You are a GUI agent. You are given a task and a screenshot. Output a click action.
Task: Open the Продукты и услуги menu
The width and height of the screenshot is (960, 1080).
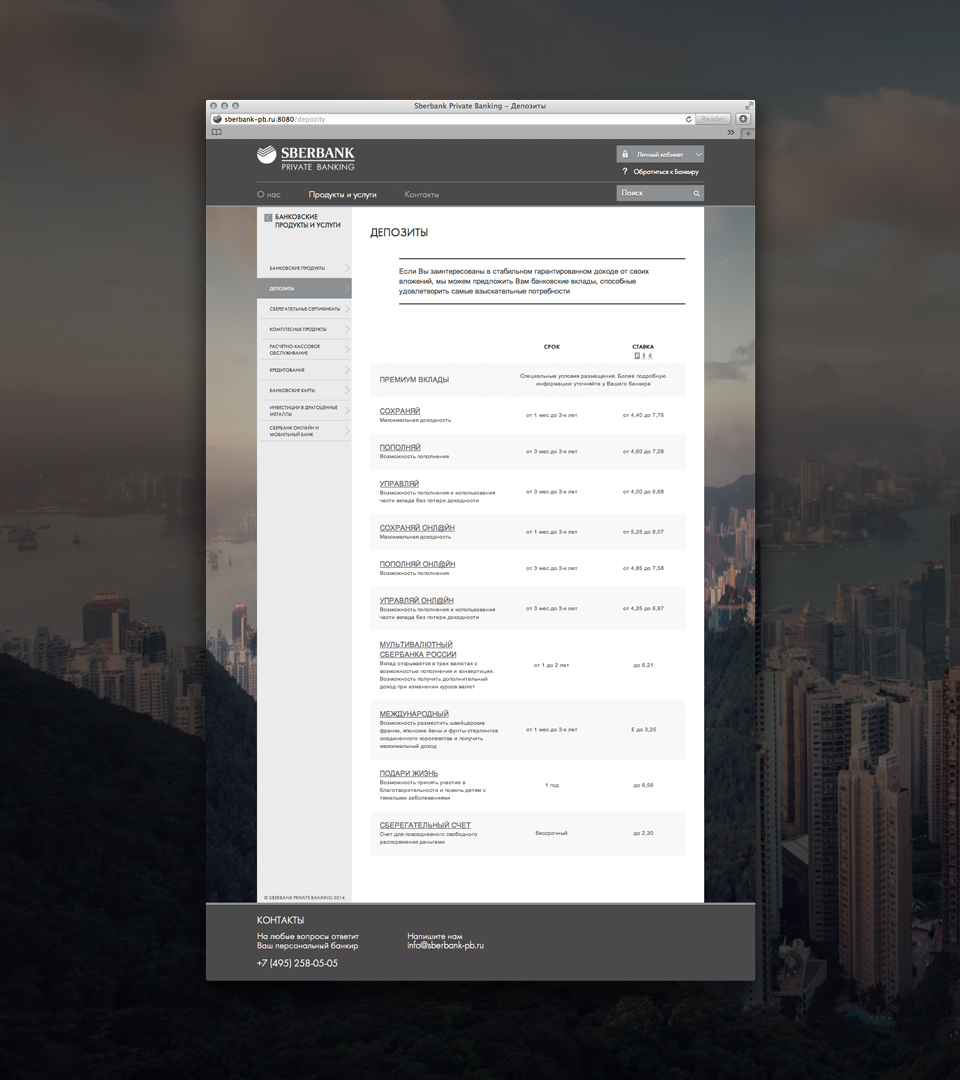tap(342, 194)
